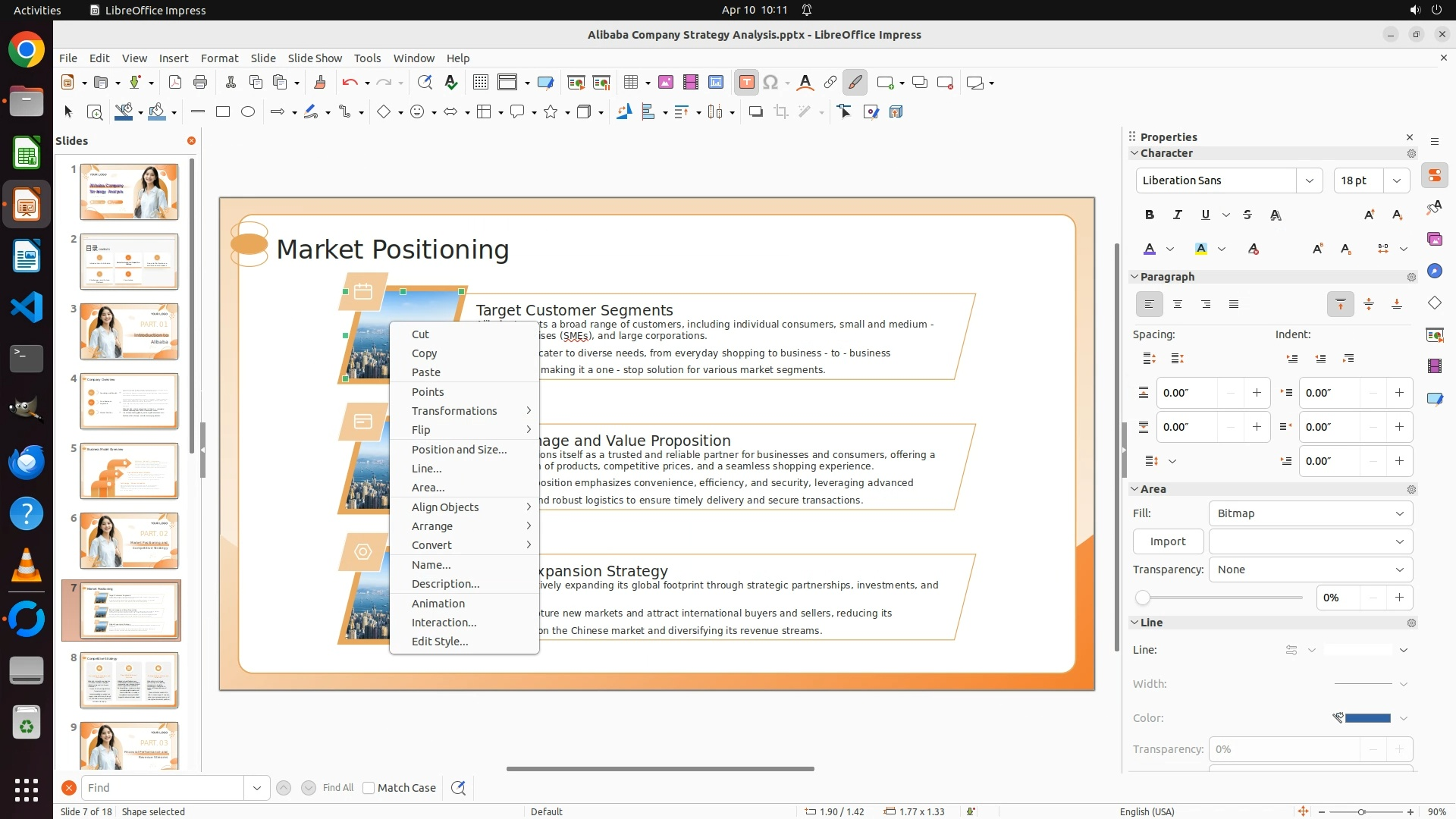
Task: Click the Crop Image tool icon
Action: click(x=780, y=112)
